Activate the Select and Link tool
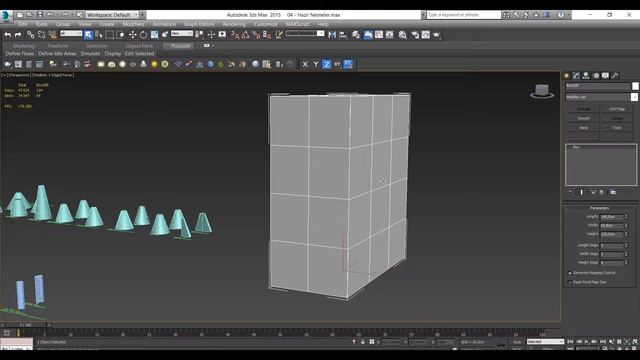The width and height of the screenshot is (640, 360). 31,35
